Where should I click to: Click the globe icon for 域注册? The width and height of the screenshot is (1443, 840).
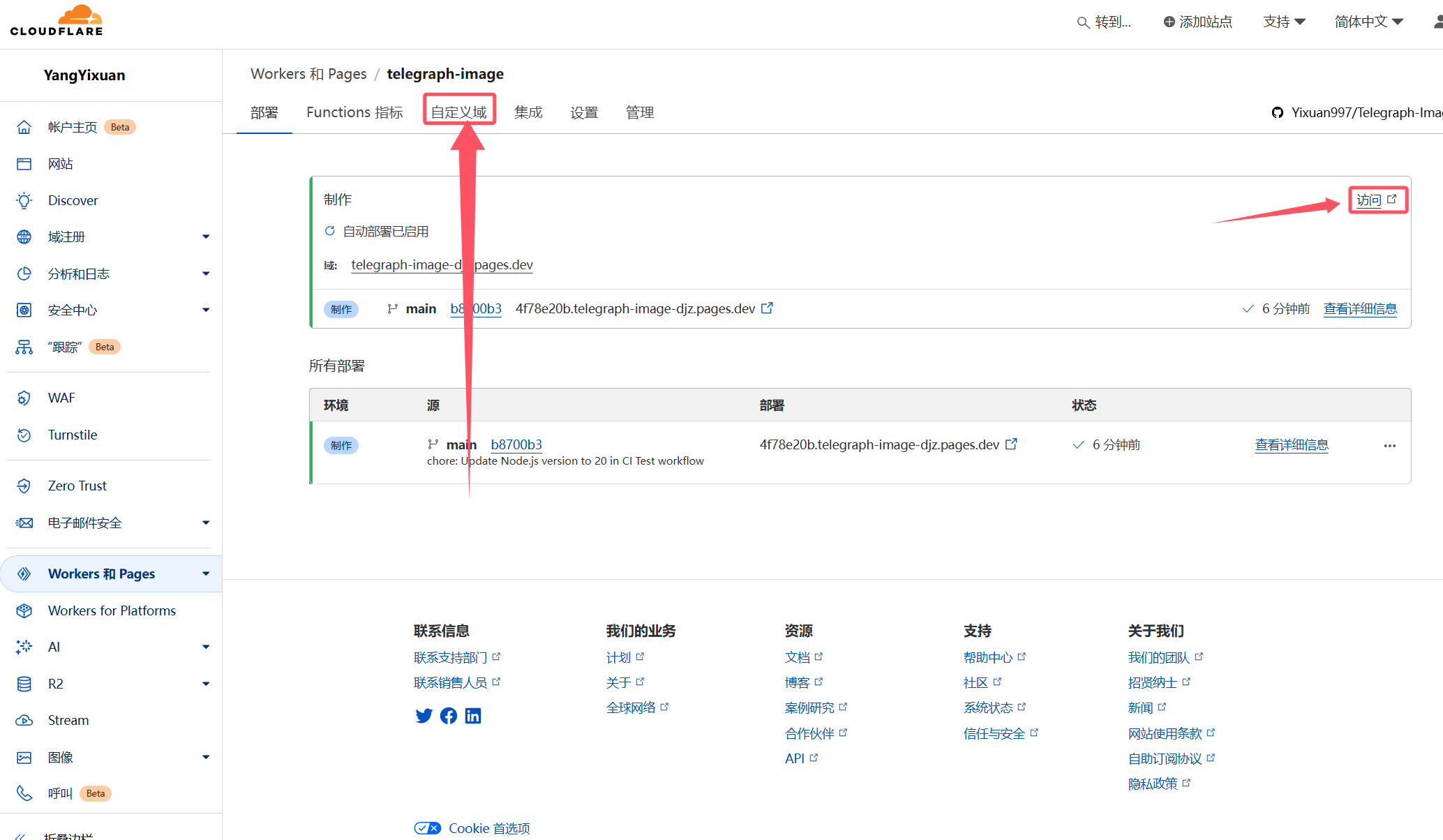[x=24, y=237]
